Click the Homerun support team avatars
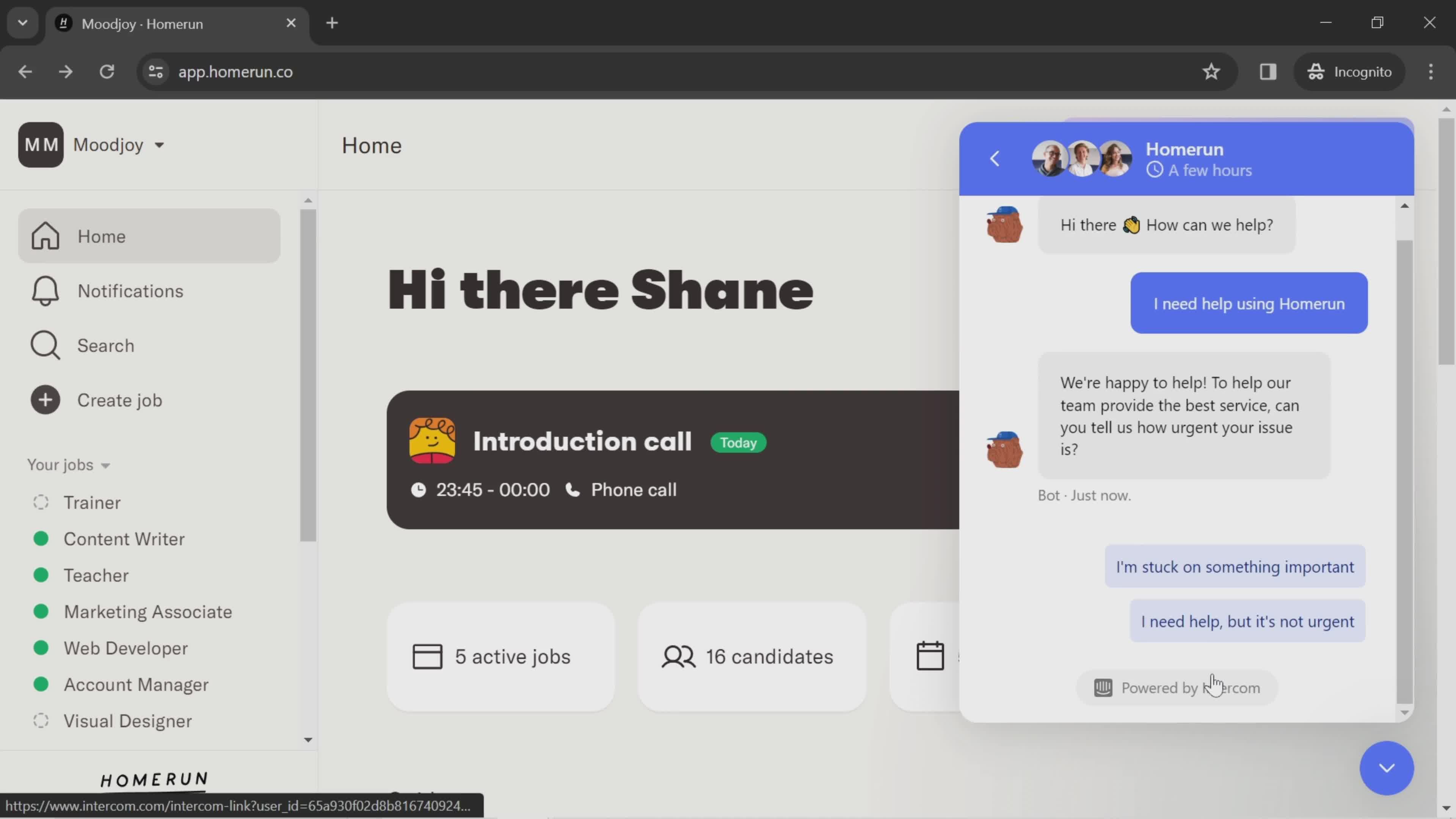 tap(1082, 159)
